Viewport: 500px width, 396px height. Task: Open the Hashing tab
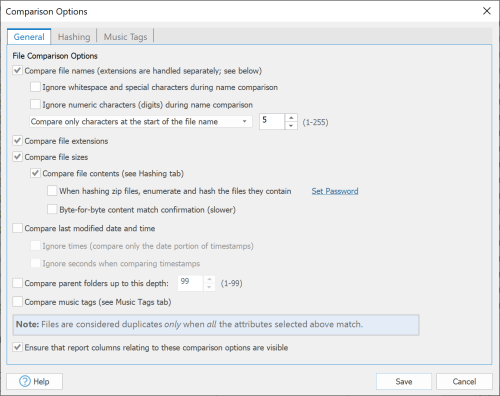[x=74, y=37]
